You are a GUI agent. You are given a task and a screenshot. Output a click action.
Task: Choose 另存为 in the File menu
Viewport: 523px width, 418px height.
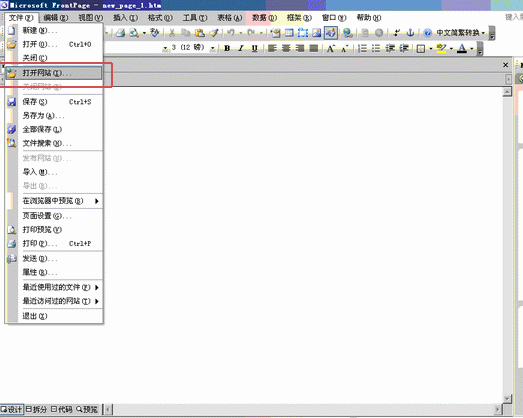tap(54, 116)
